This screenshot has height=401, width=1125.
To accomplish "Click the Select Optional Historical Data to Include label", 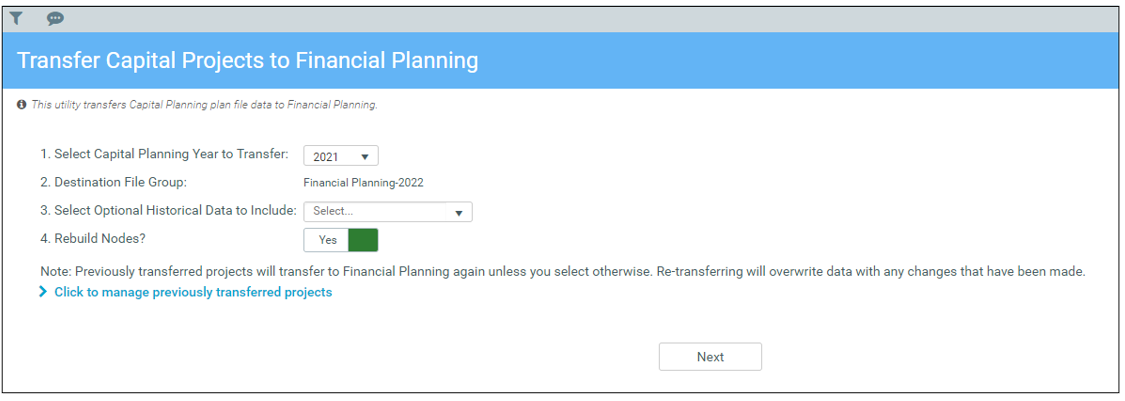I will [x=168, y=210].
